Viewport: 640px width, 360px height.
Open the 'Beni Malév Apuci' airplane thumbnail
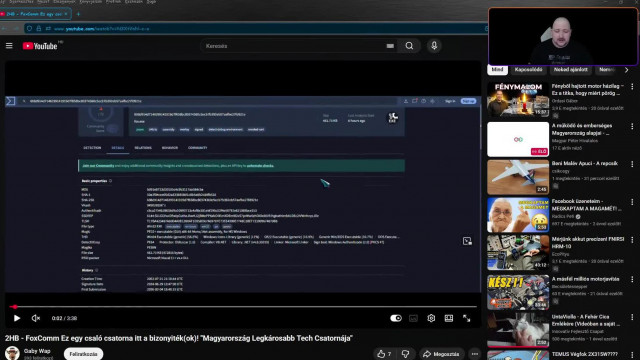coord(518,177)
